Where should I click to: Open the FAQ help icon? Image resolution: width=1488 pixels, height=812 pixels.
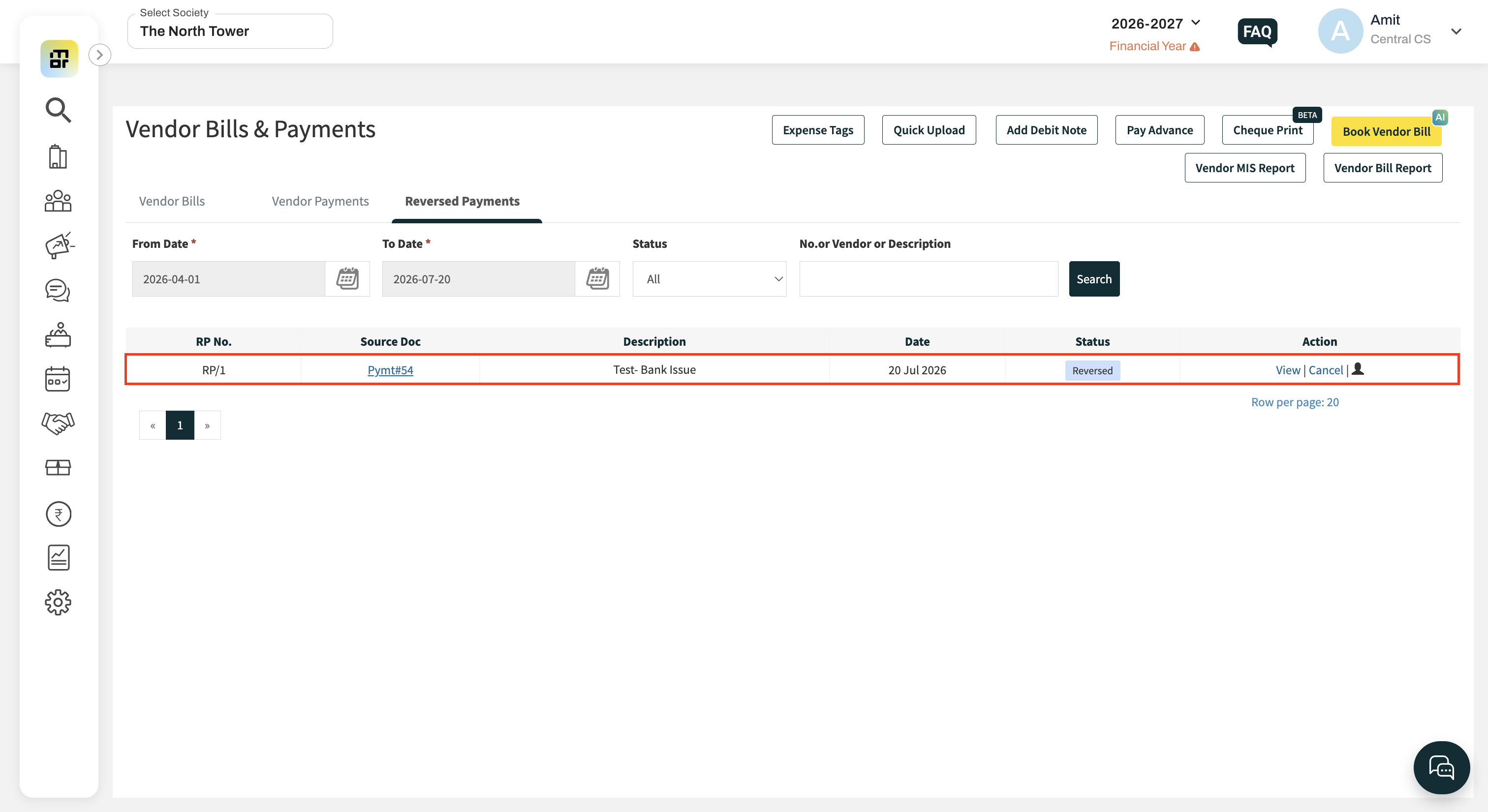[1258, 32]
